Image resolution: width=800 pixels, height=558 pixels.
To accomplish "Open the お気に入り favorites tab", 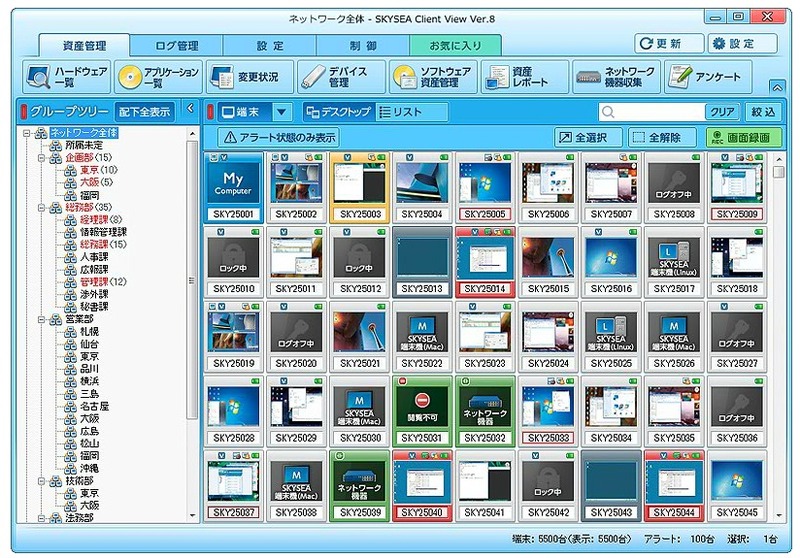I will click(455, 45).
